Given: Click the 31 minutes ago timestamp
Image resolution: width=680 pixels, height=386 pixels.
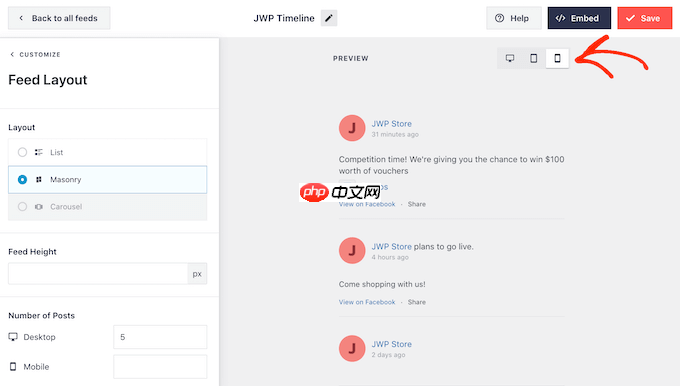Looking at the screenshot, I should (x=395, y=134).
